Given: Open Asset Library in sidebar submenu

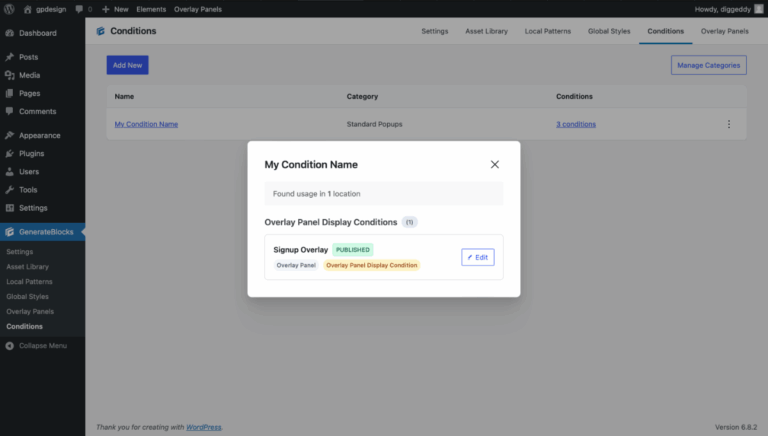Looking at the screenshot, I should click(27, 266).
